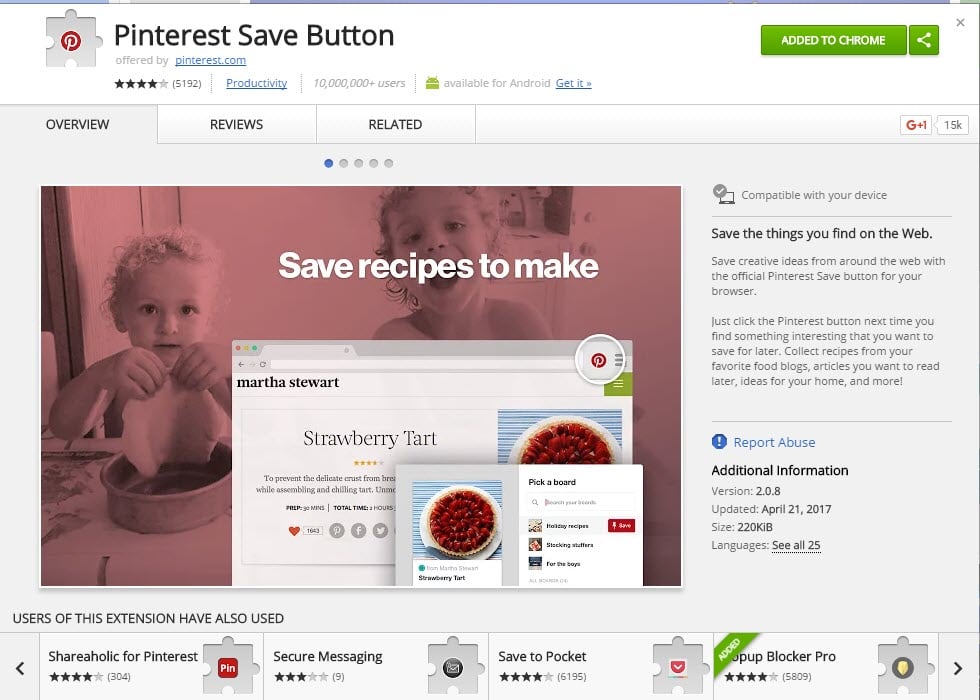Show previous related extensions with left arrow
The width and height of the screenshot is (980, 700).
point(20,668)
